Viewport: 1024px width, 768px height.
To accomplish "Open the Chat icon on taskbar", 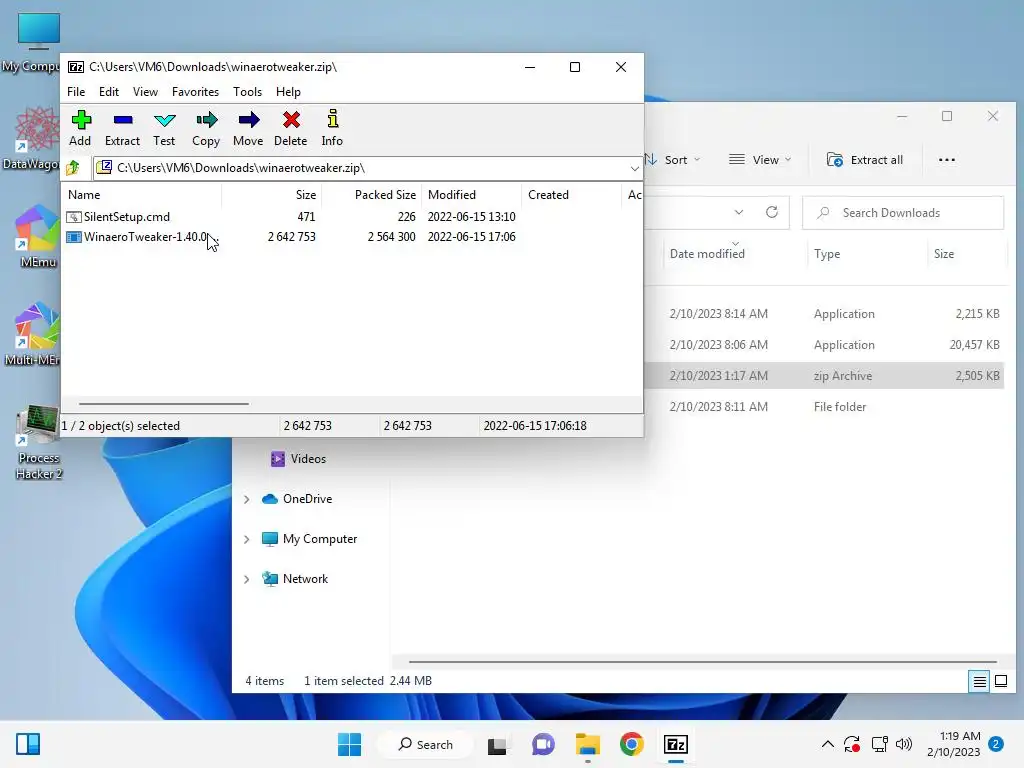I will tap(543, 744).
